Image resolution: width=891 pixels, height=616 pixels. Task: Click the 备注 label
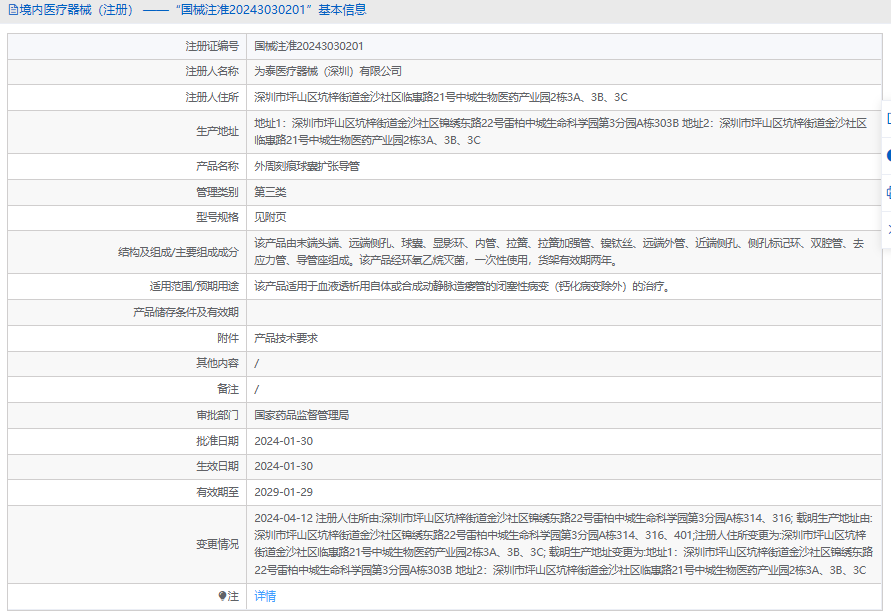(x=228, y=389)
